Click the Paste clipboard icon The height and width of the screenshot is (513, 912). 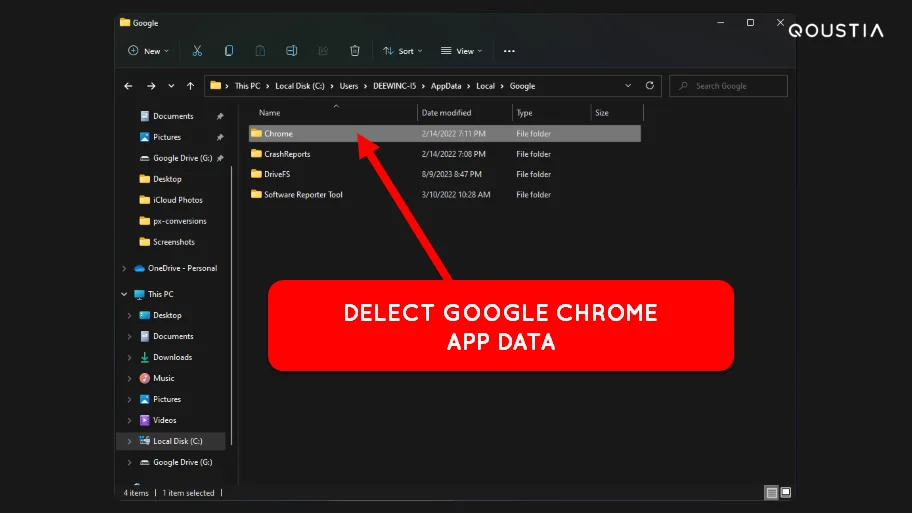pyautogui.click(x=260, y=51)
